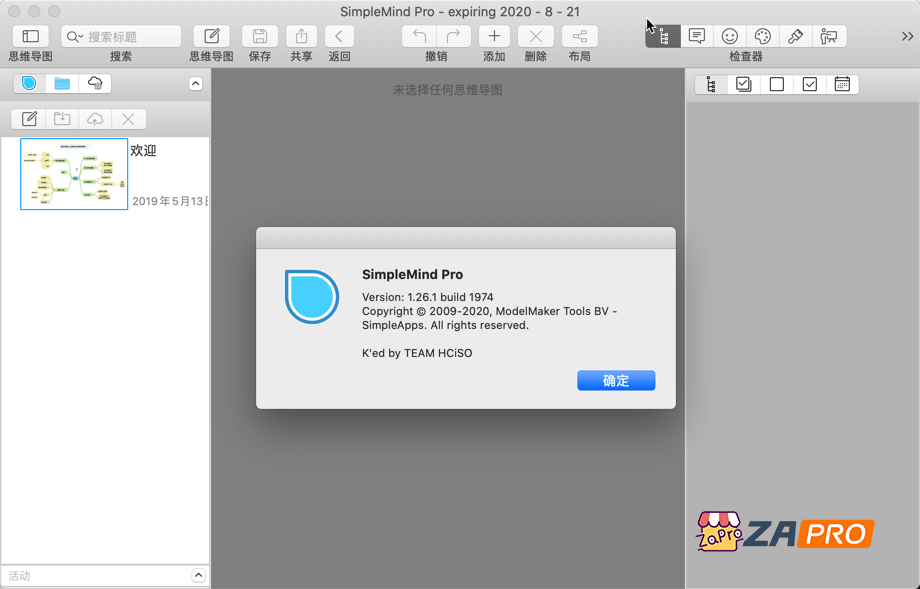Select the cloud storage source icon
Viewport: 920px width, 589px height.
pyautogui.click(x=95, y=83)
